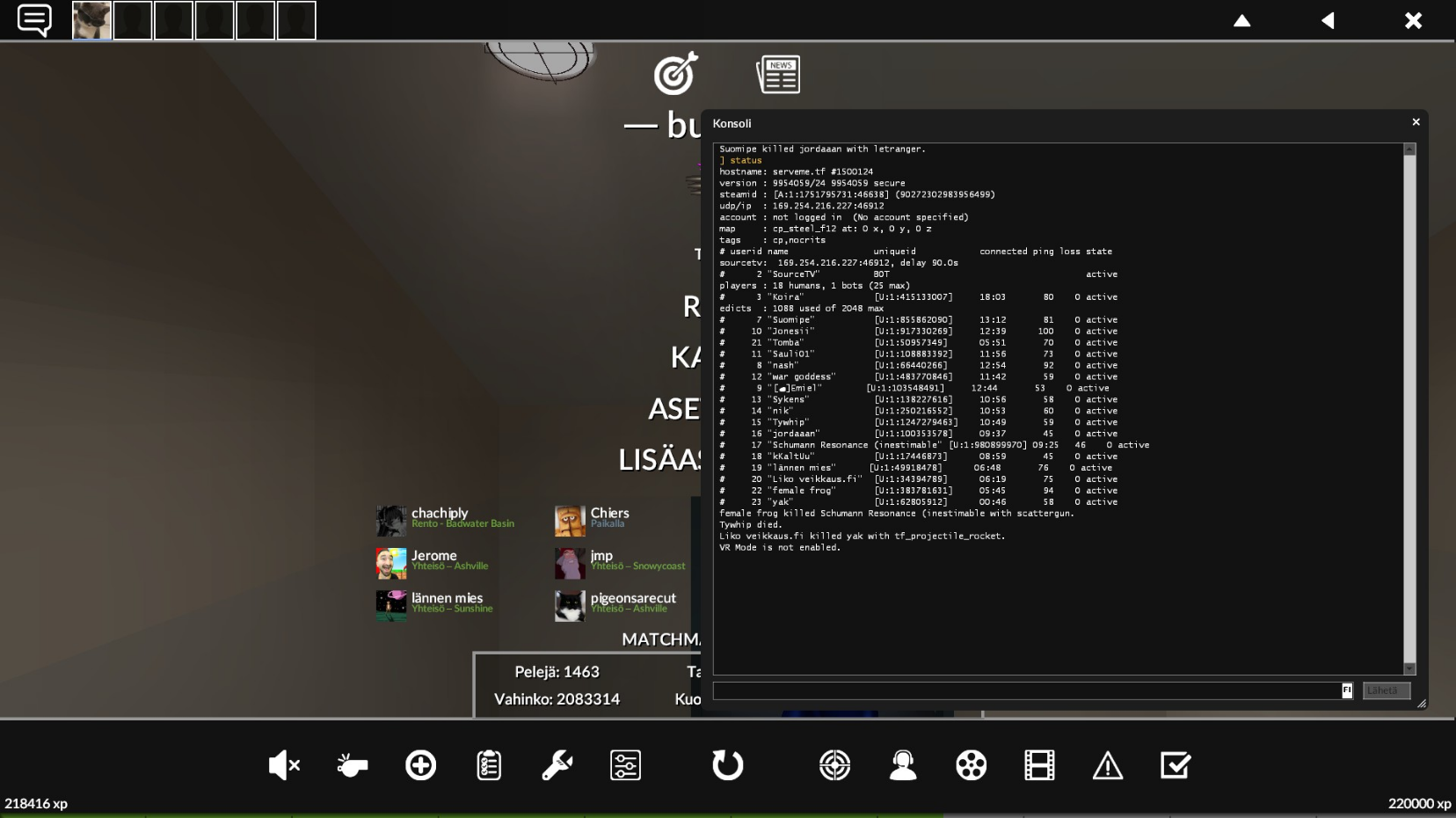
Task: Click the warning triangle icon
Action: [x=1108, y=766]
